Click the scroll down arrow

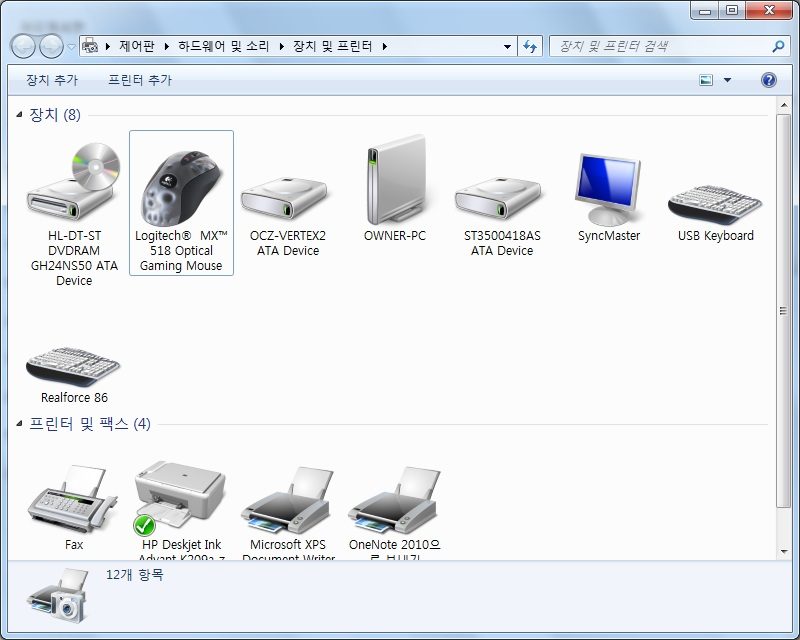[783, 552]
